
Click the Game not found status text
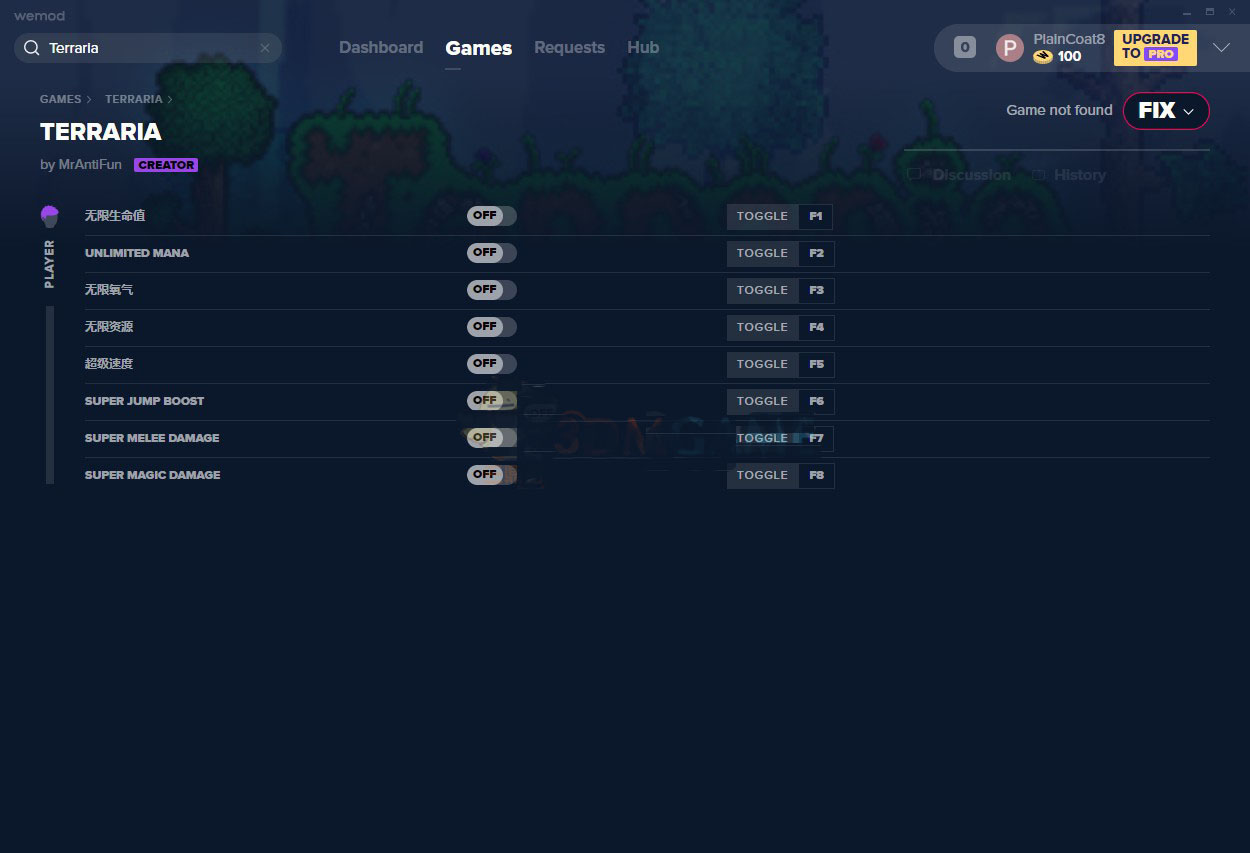pos(1059,110)
